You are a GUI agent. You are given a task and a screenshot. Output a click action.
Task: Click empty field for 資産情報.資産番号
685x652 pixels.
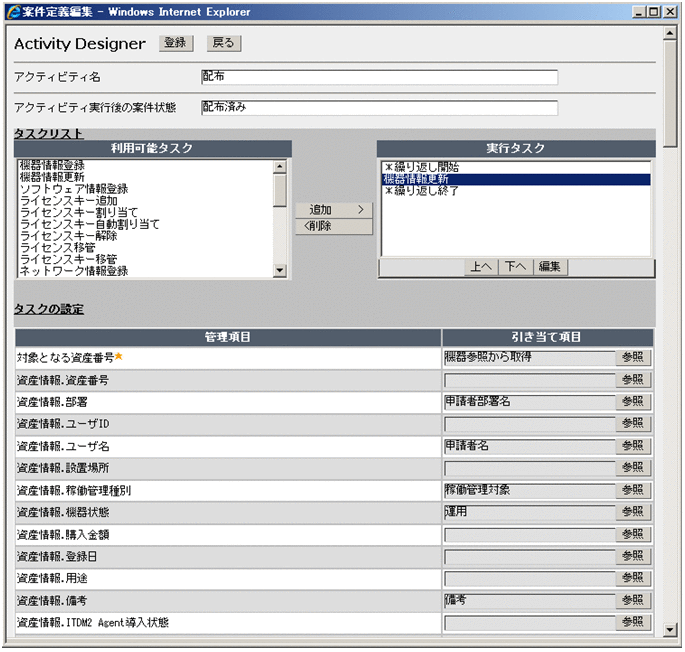point(529,380)
